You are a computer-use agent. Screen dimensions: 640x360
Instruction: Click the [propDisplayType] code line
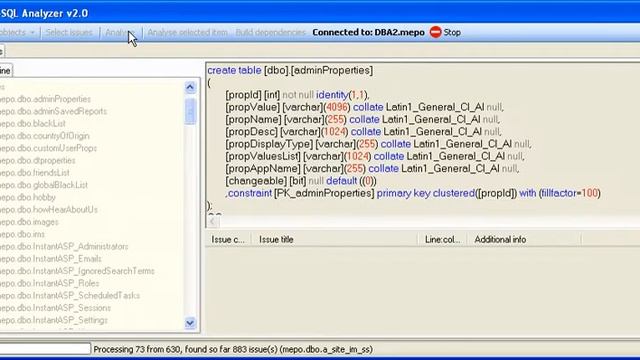pyautogui.click(x=378, y=144)
